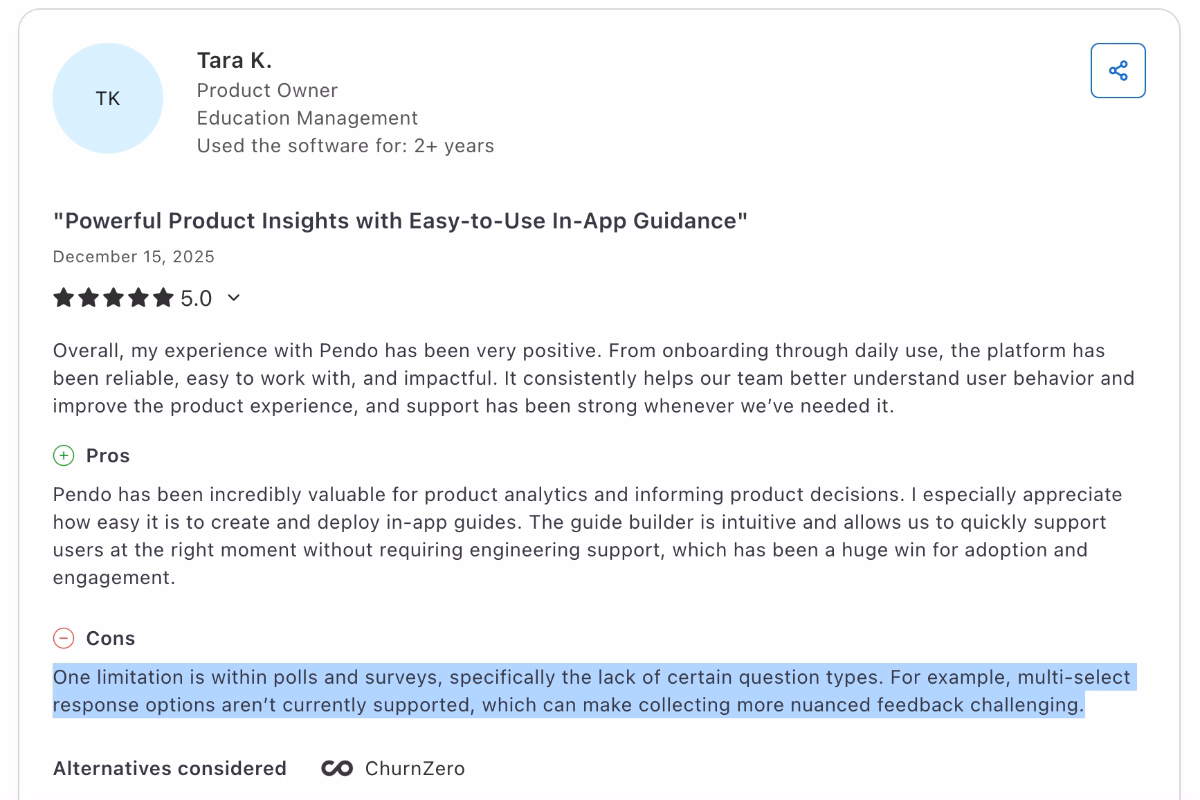The width and height of the screenshot is (1200, 800).
Task: Click the ChurnZero infinity logo
Action: 338,768
